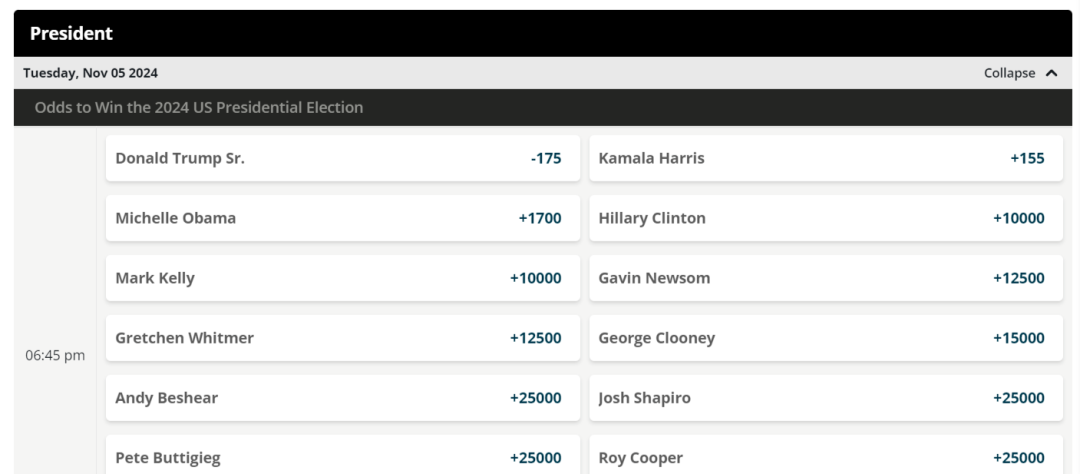The height and width of the screenshot is (474, 1080).
Task: Click the 06:45 pm event time
Action: point(55,356)
